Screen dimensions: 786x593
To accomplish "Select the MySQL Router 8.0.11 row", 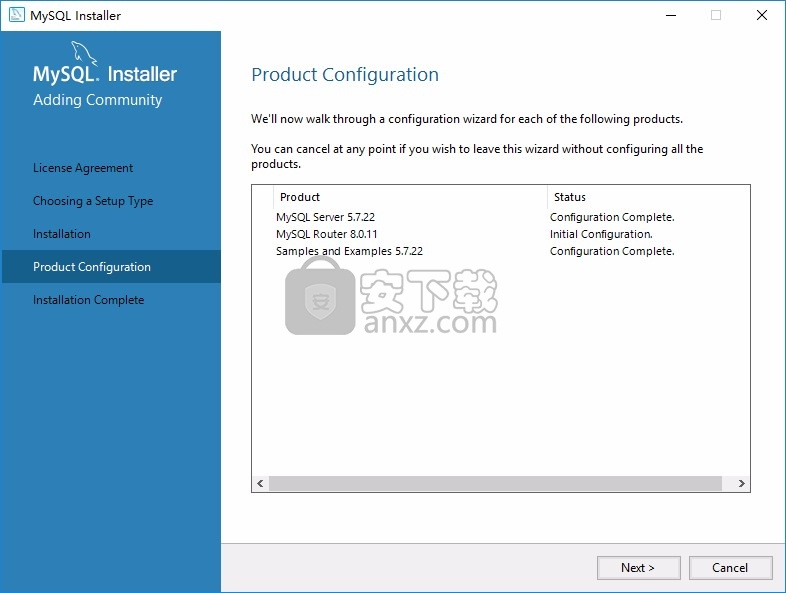I will [x=500, y=234].
